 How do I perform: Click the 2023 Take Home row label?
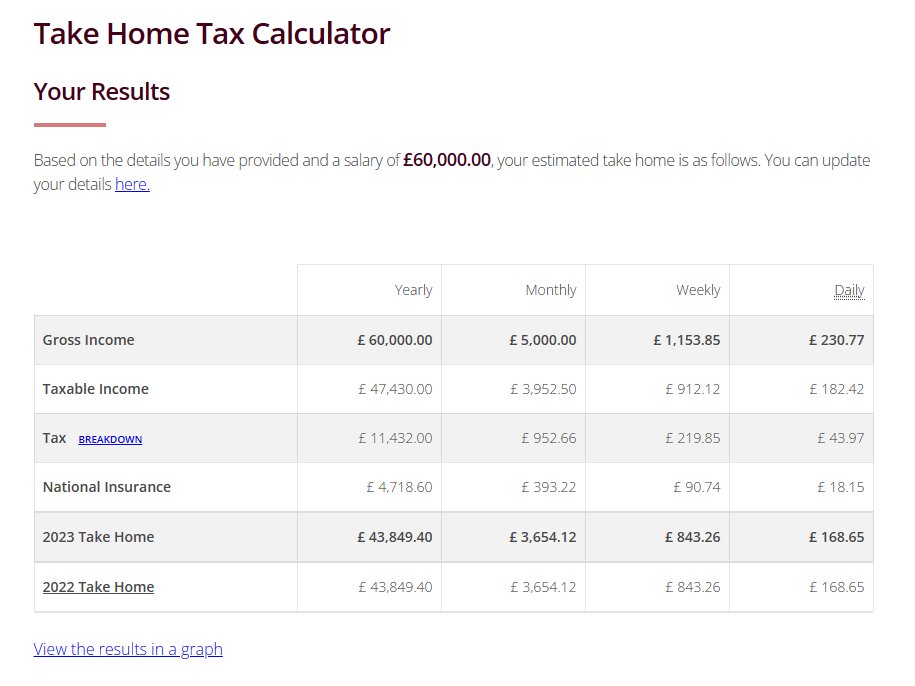coord(98,537)
